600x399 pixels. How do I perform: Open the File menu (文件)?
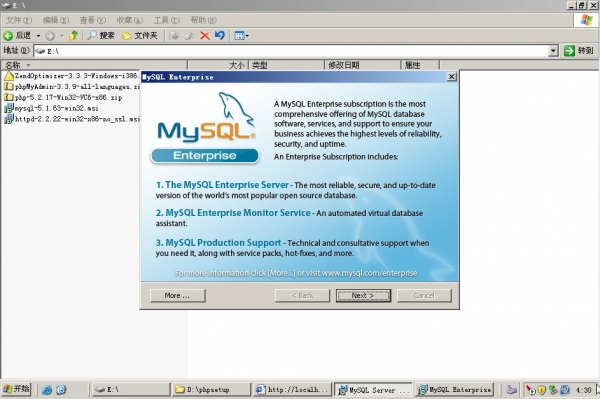[18, 20]
